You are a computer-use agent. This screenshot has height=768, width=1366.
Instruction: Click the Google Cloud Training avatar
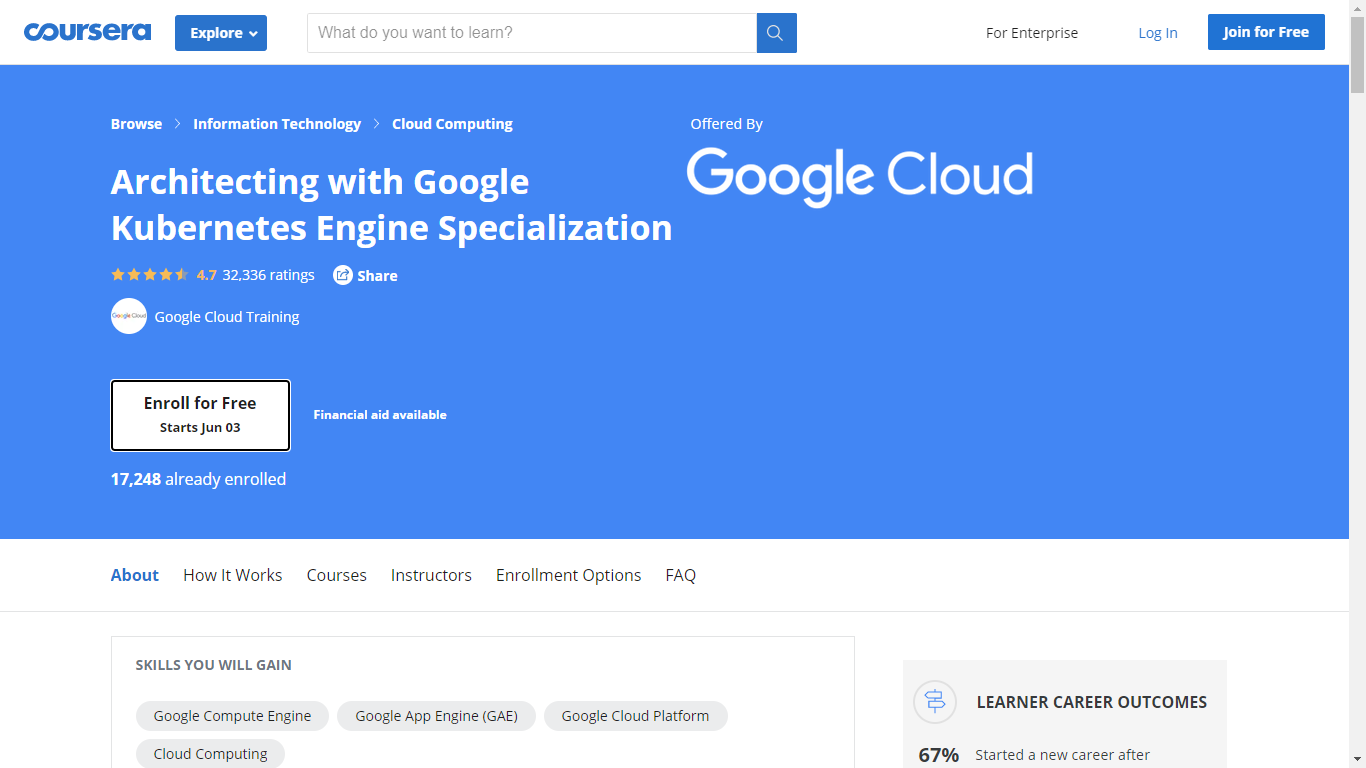pyautogui.click(x=129, y=316)
